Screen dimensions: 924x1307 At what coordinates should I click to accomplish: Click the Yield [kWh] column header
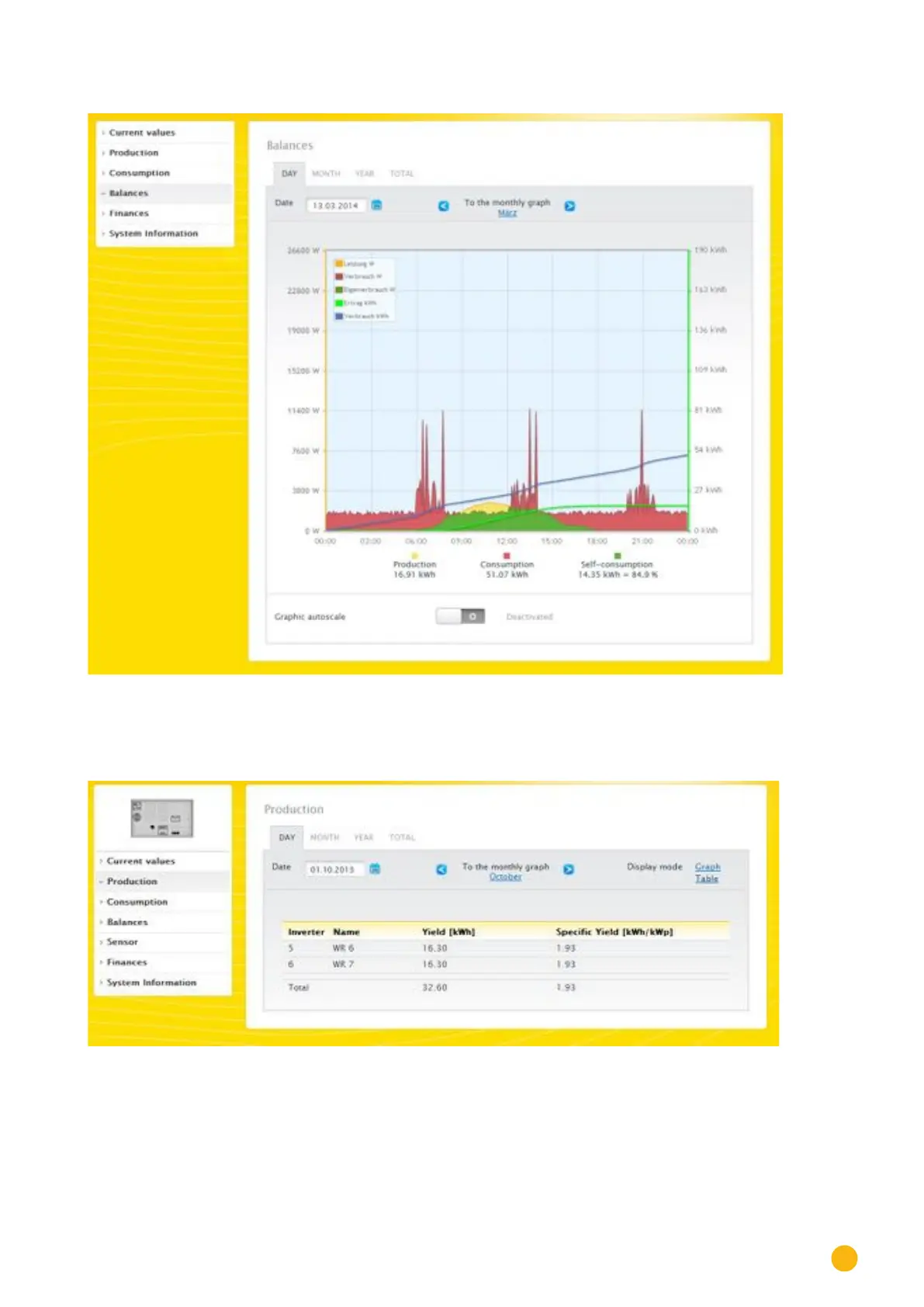pyautogui.click(x=448, y=932)
